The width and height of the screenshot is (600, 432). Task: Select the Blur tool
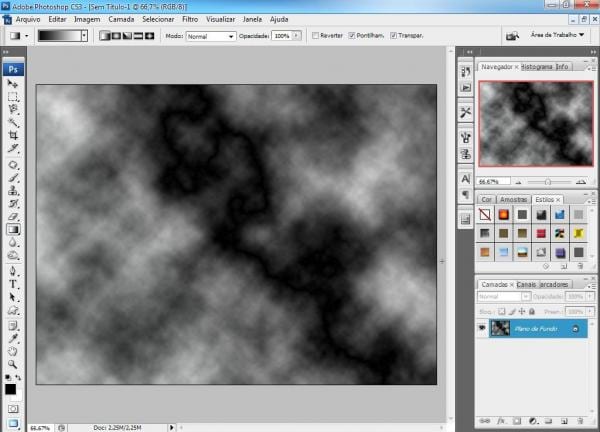(13, 243)
